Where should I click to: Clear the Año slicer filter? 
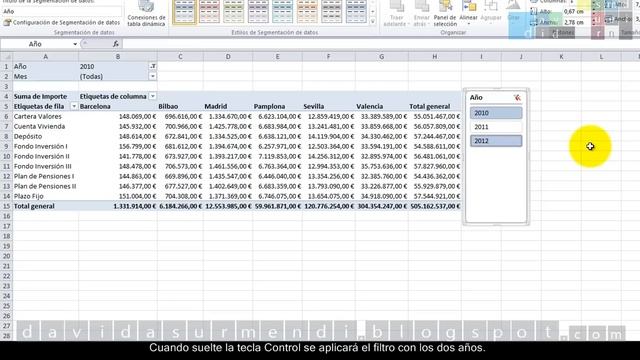point(517,98)
